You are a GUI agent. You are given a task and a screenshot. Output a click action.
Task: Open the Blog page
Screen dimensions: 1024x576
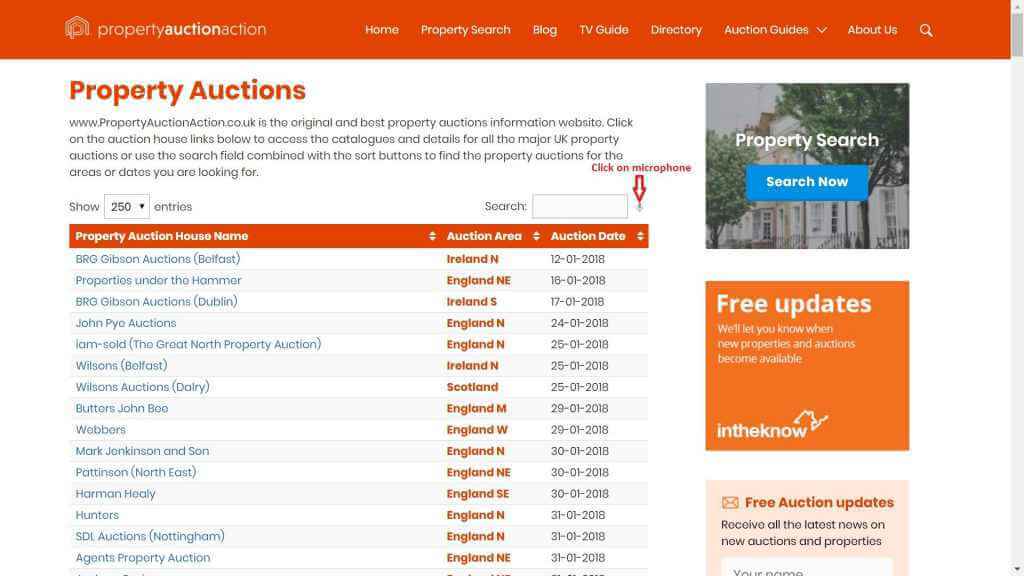[545, 30]
